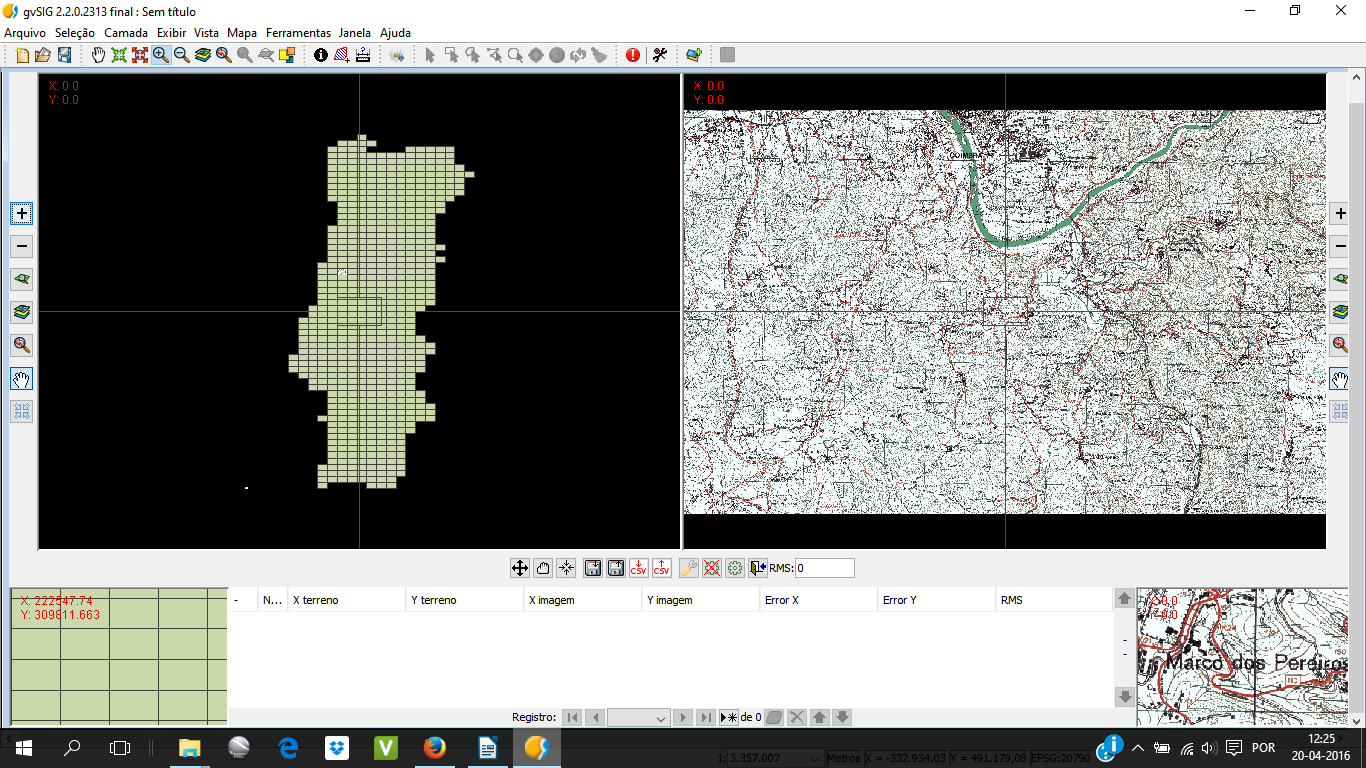The height and width of the screenshot is (768, 1366).
Task: Click the table scrollbar down arrow
Action: tap(1124, 696)
